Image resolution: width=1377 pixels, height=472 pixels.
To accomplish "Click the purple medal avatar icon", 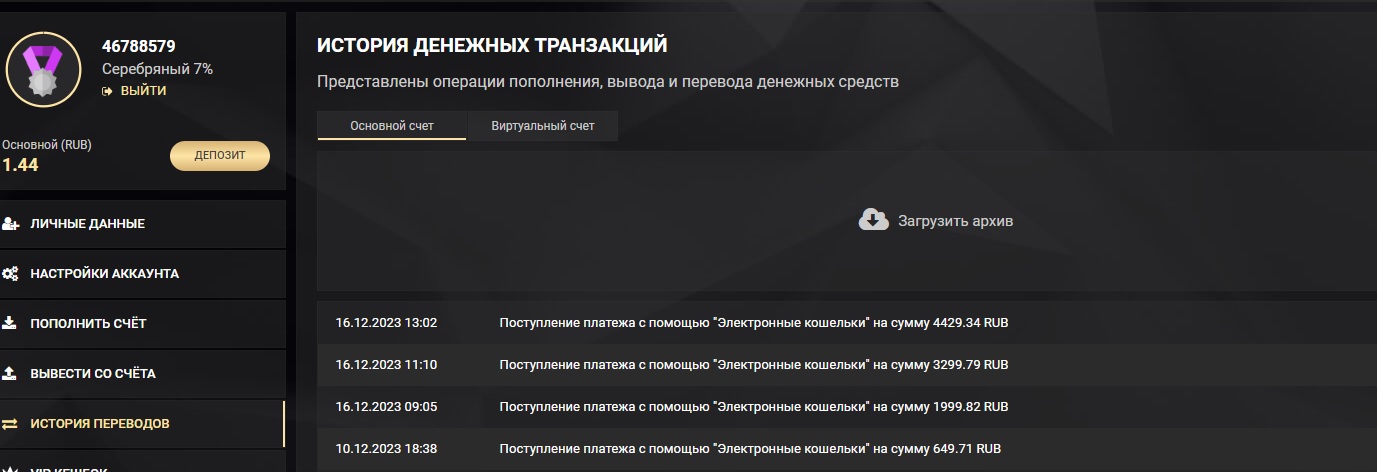I will click(x=43, y=68).
